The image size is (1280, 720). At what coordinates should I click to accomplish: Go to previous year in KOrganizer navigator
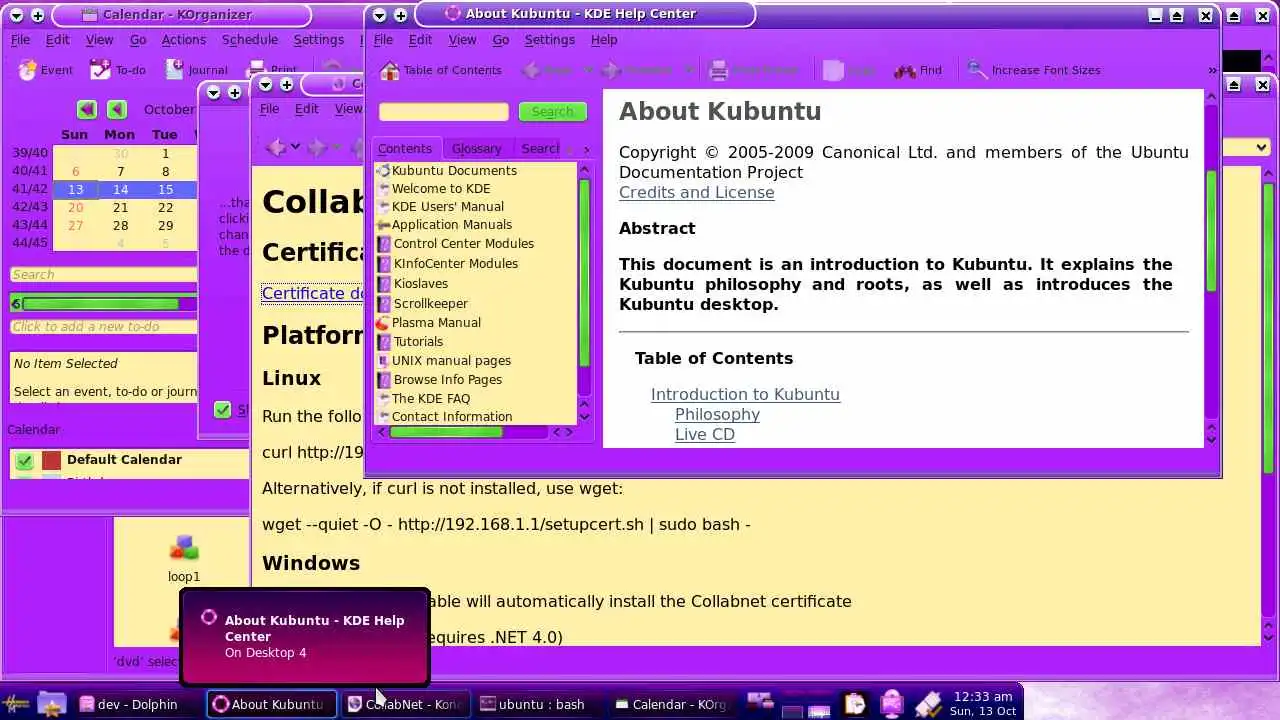click(x=87, y=109)
